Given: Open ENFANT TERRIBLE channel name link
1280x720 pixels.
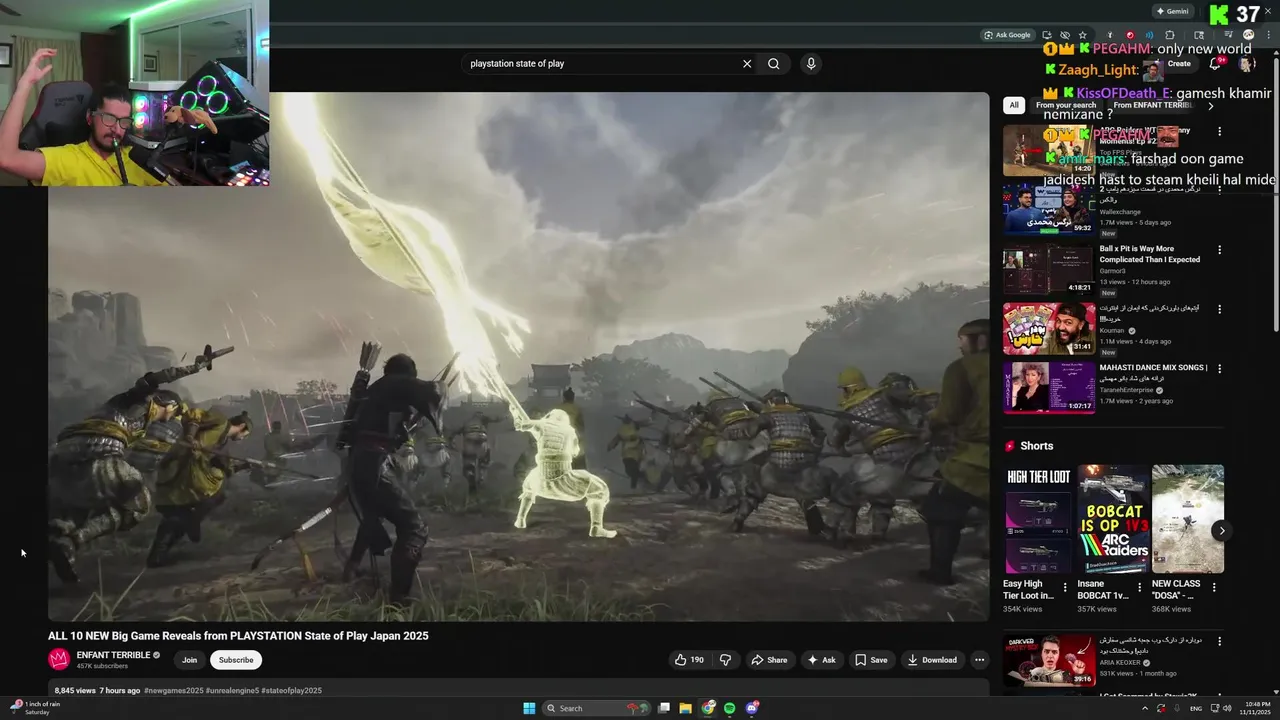Looking at the screenshot, I should click(114, 655).
